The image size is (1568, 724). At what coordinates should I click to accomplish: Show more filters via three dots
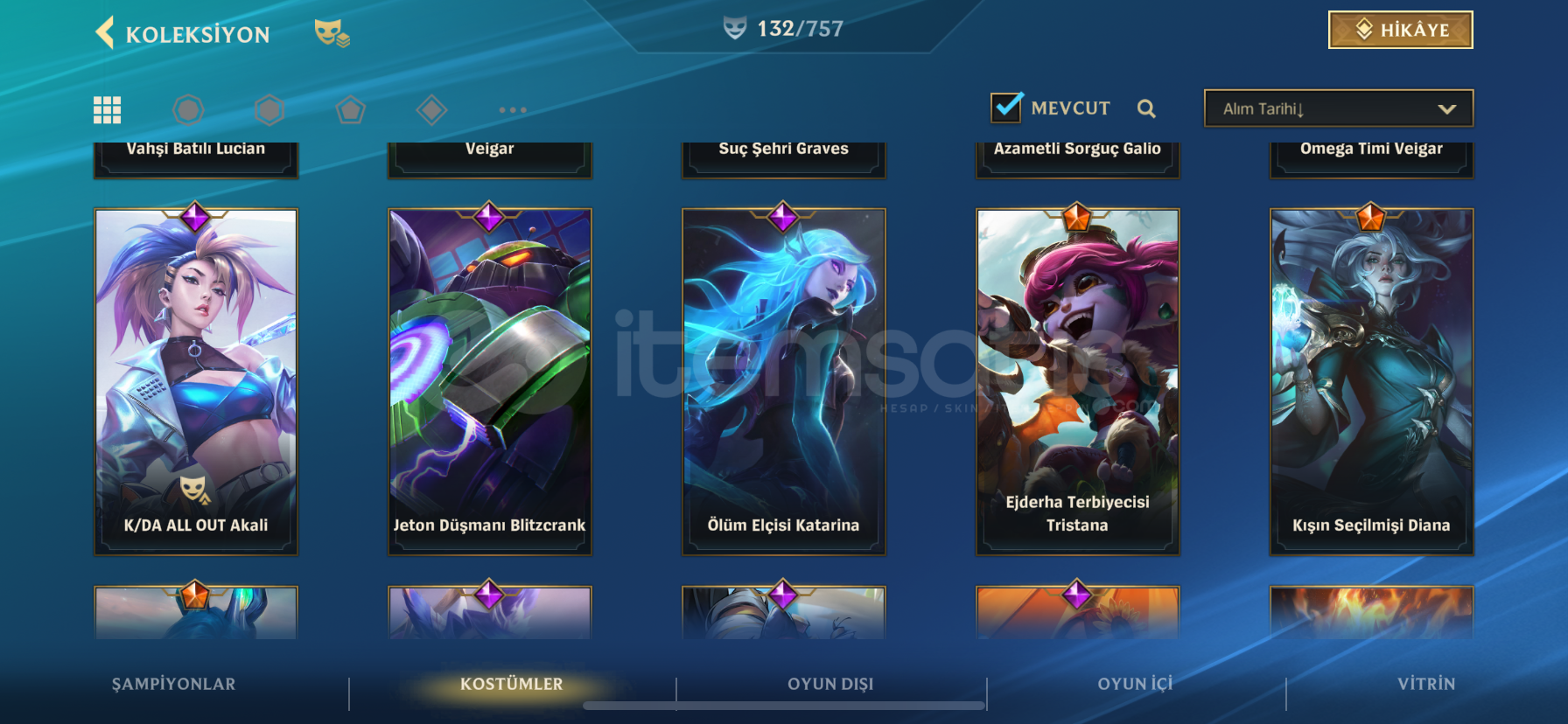(513, 110)
